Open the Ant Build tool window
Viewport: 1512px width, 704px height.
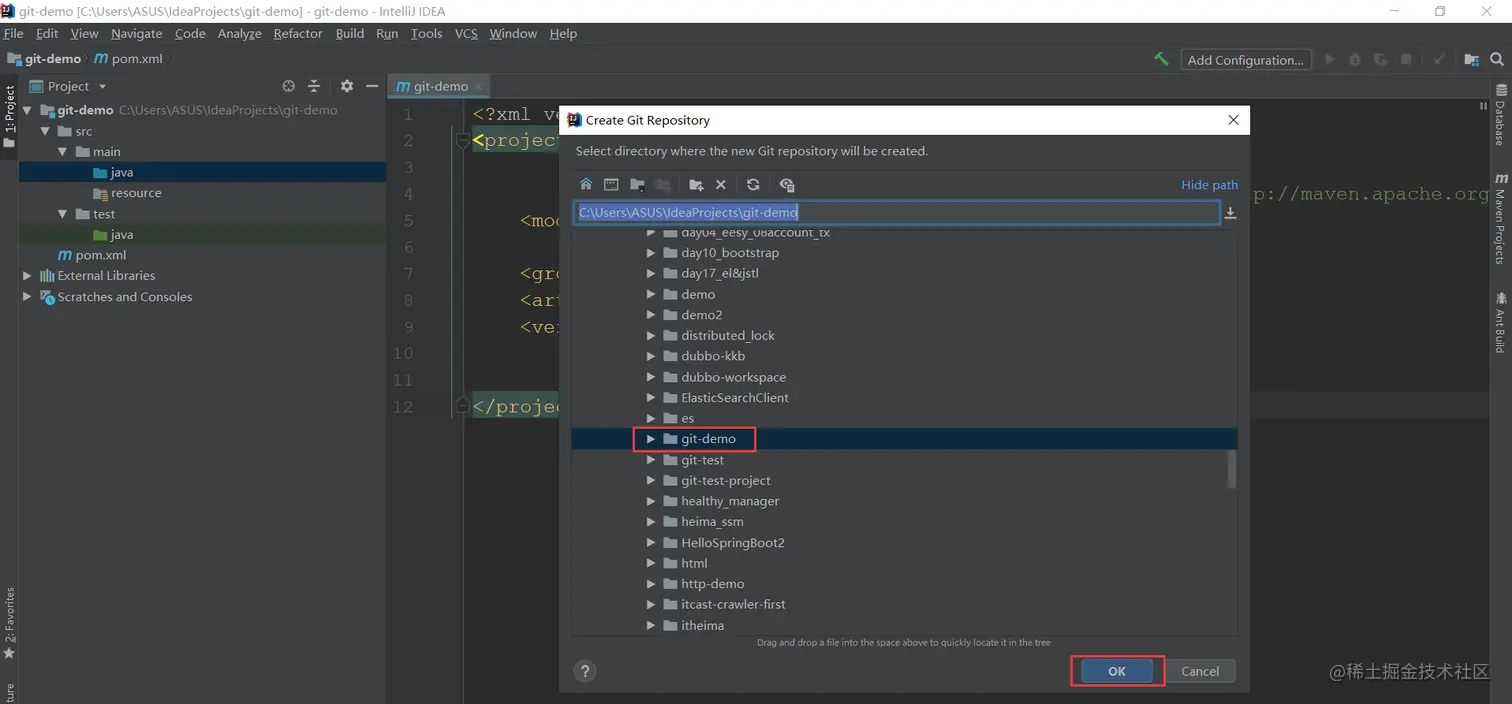pos(1500,322)
